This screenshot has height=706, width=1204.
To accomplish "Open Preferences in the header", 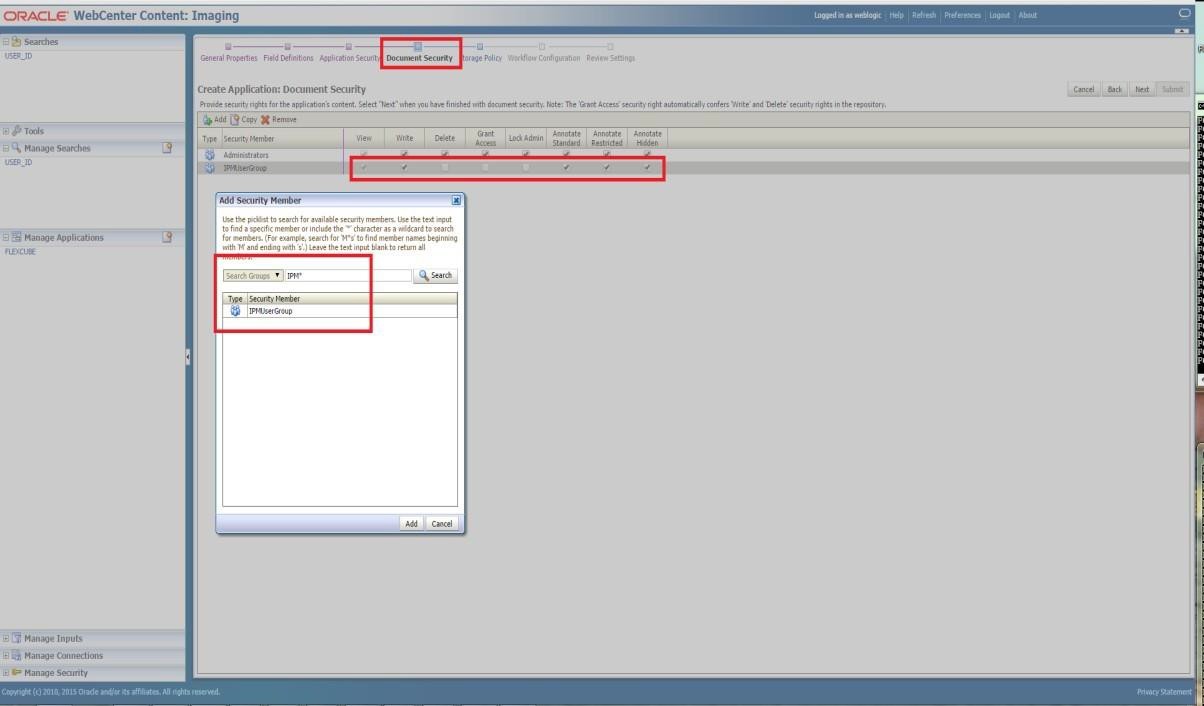I will tap(963, 15).
